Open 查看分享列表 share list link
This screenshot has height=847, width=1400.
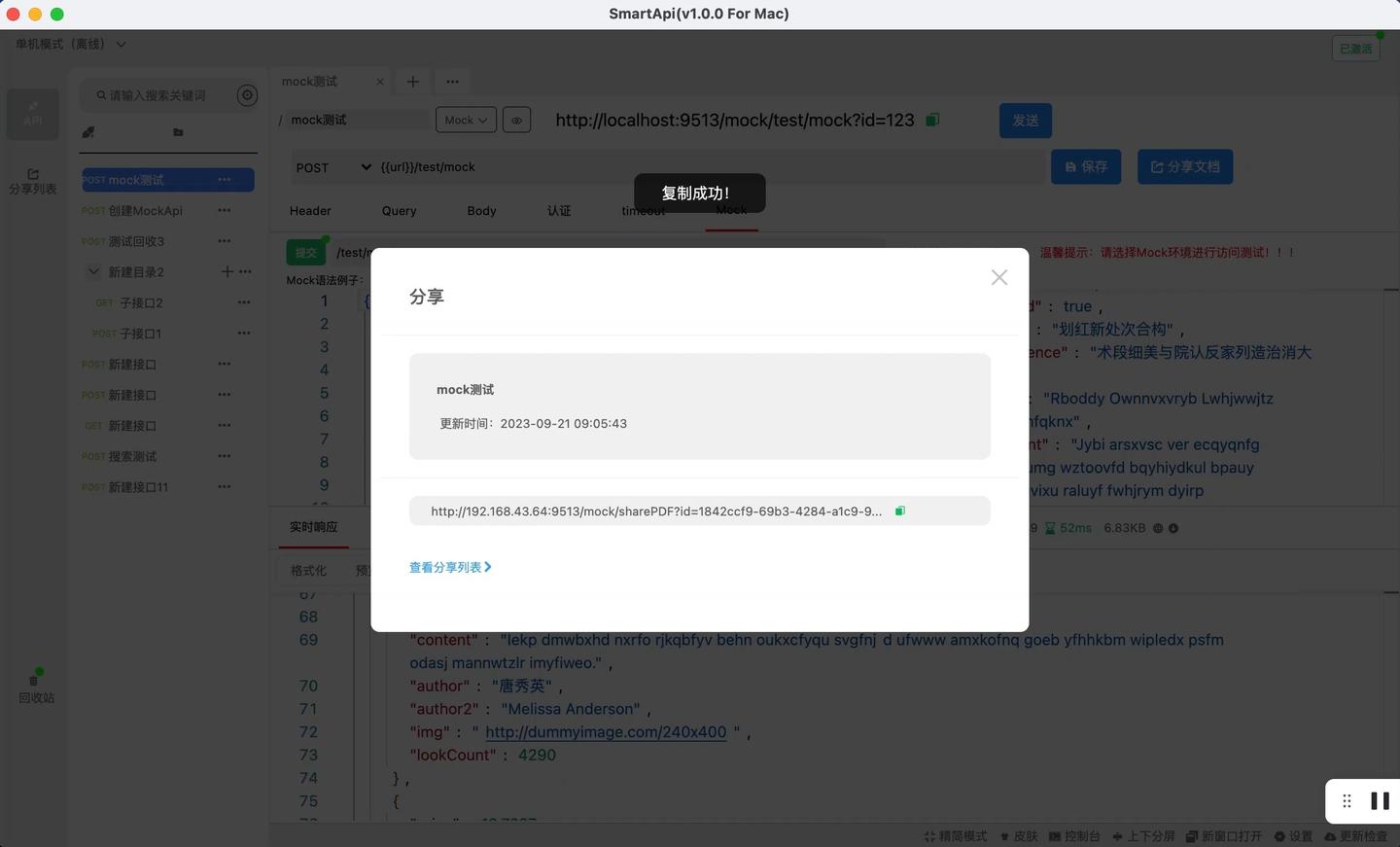coord(450,567)
